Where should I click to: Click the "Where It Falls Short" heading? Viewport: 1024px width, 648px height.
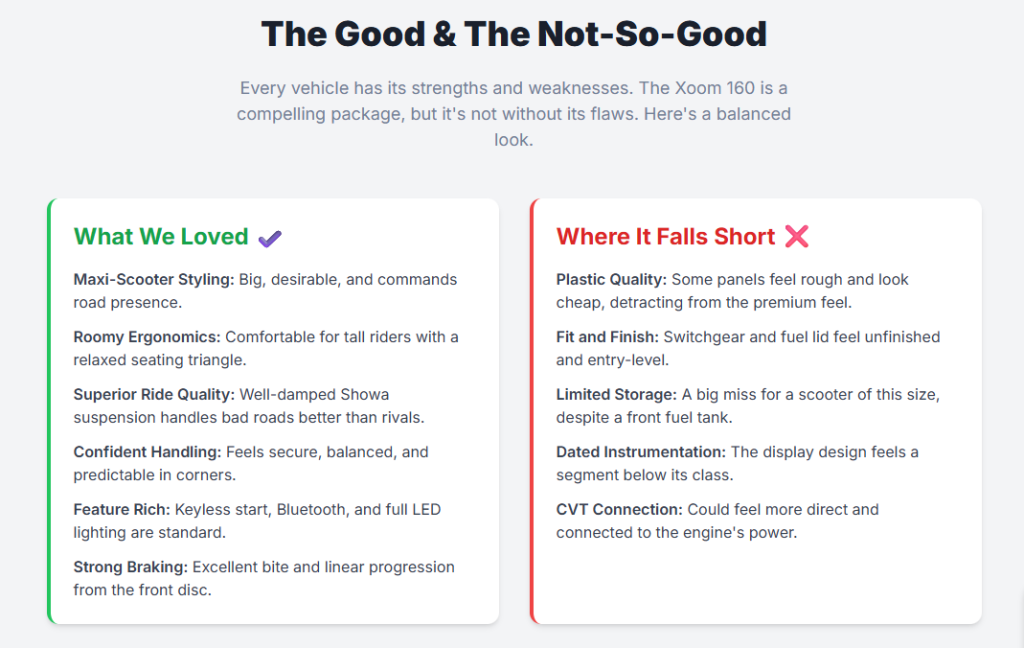(x=665, y=237)
